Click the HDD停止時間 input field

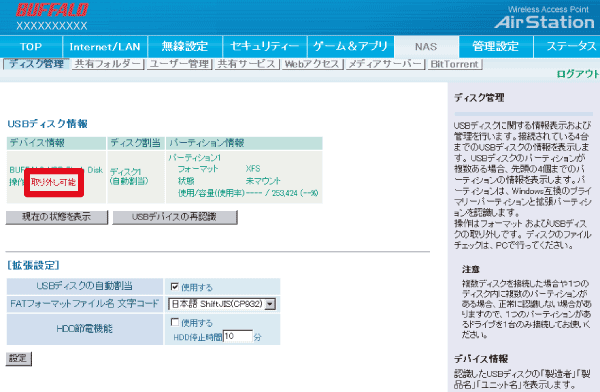coord(238,336)
